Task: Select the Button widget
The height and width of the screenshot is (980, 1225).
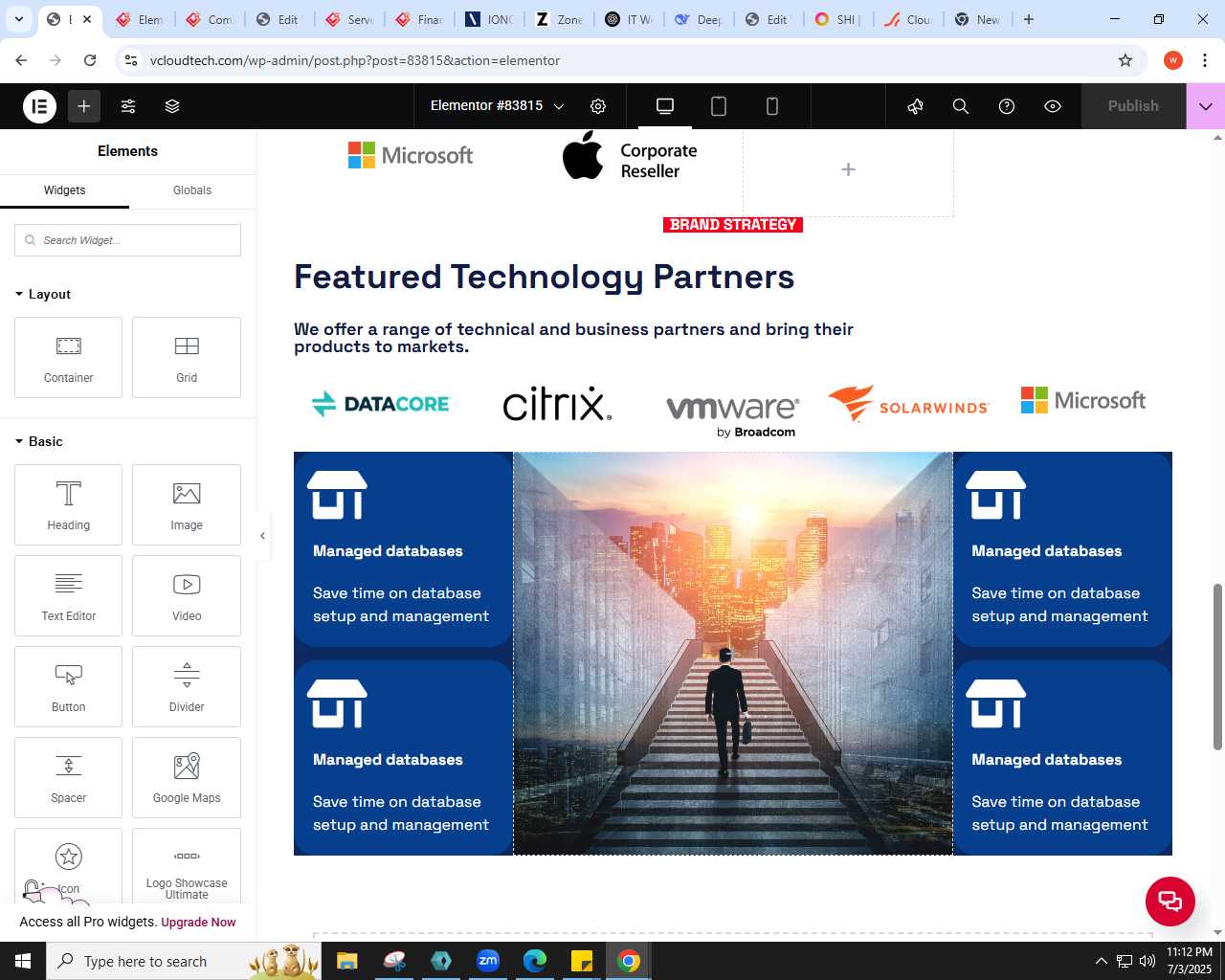Action: click(x=68, y=686)
